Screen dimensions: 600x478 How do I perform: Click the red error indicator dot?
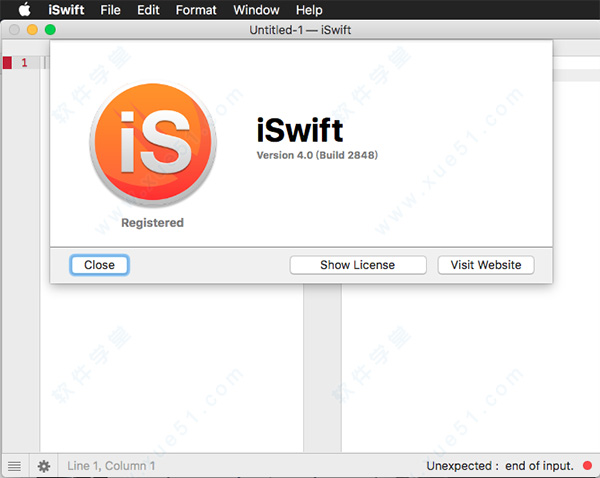[587, 465]
